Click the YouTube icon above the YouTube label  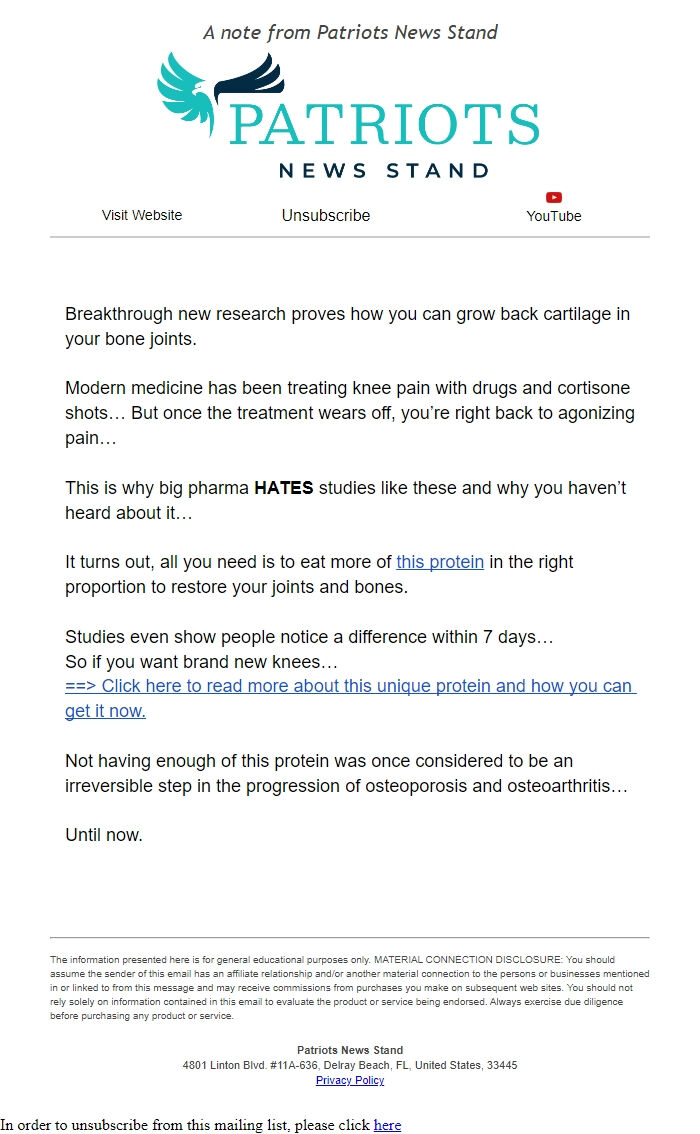pos(554,197)
